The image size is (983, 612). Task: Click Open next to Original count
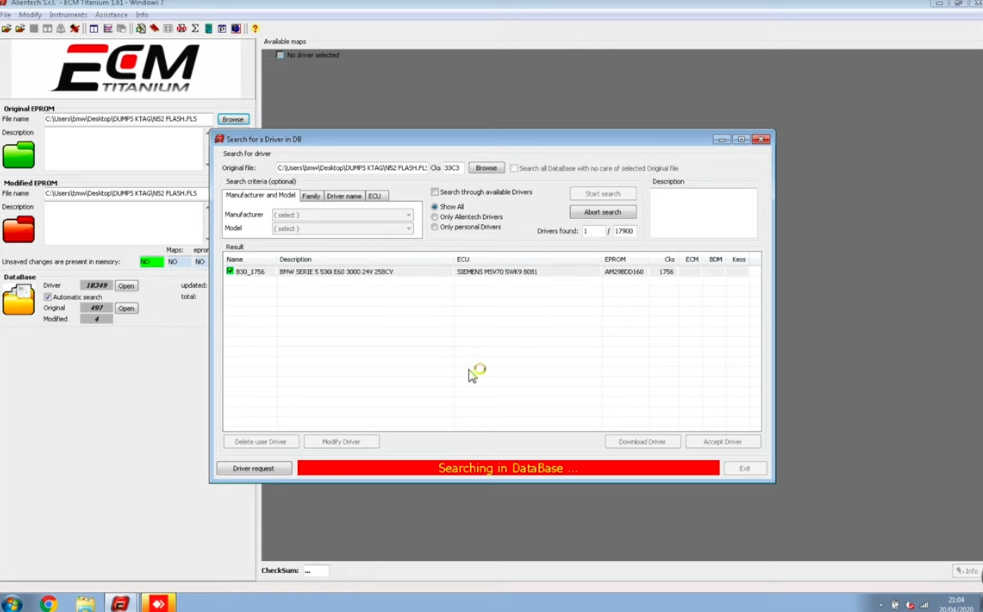coord(126,309)
